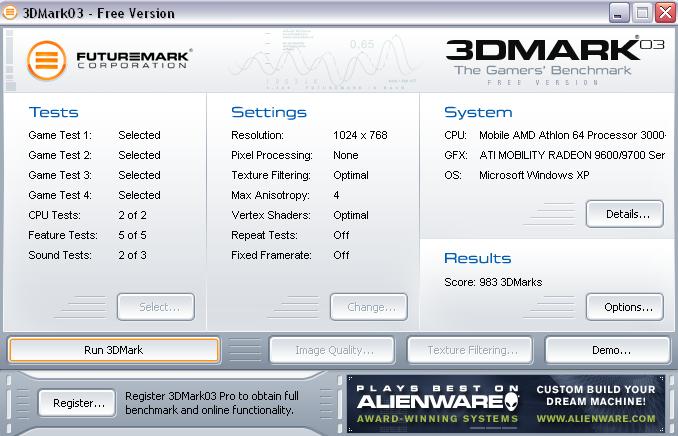Click the 3DMARK03 Gamers' Benchmark logo
678x436 pixels.
[x=555, y=61]
